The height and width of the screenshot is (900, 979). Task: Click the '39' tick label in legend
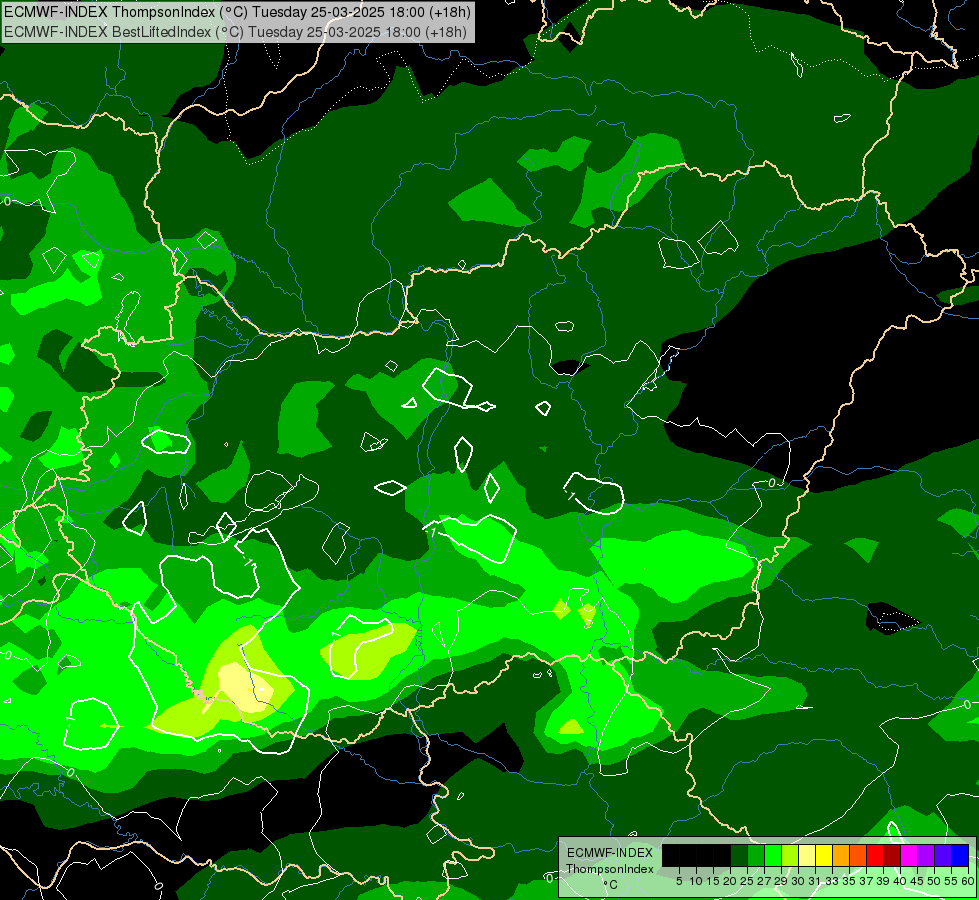click(x=883, y=881)
